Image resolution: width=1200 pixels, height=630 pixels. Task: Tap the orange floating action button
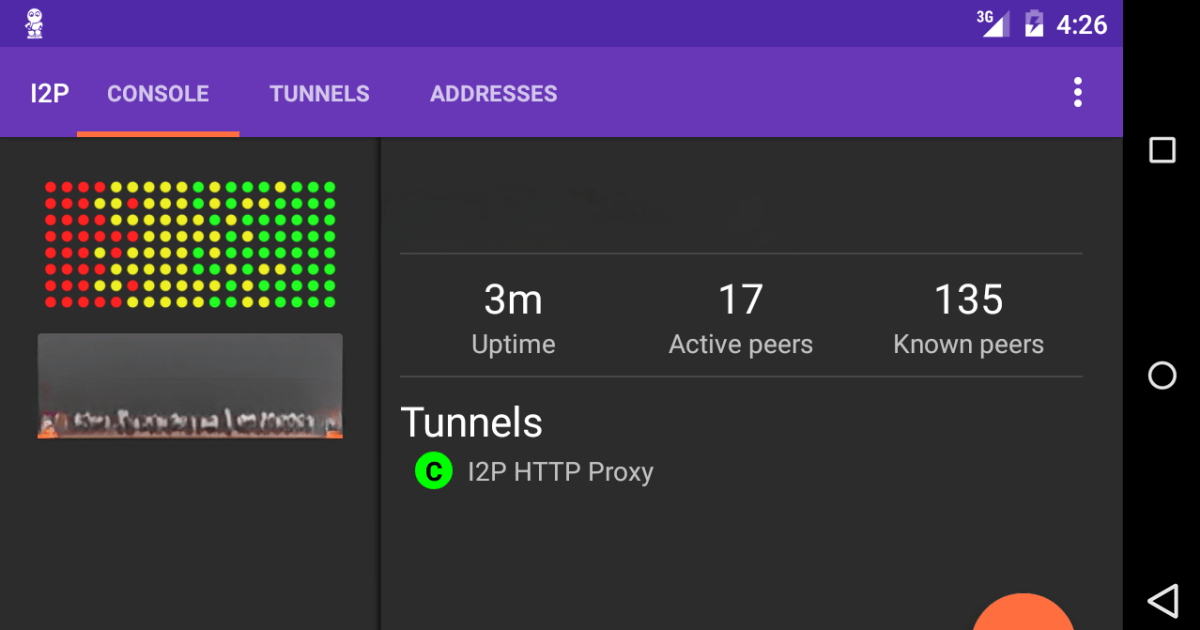click(1022, 612)
